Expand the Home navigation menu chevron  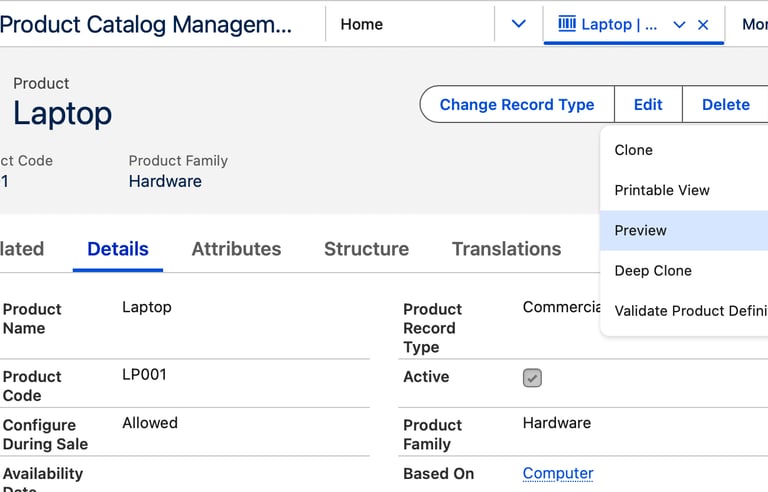click(x=518, y=24)
